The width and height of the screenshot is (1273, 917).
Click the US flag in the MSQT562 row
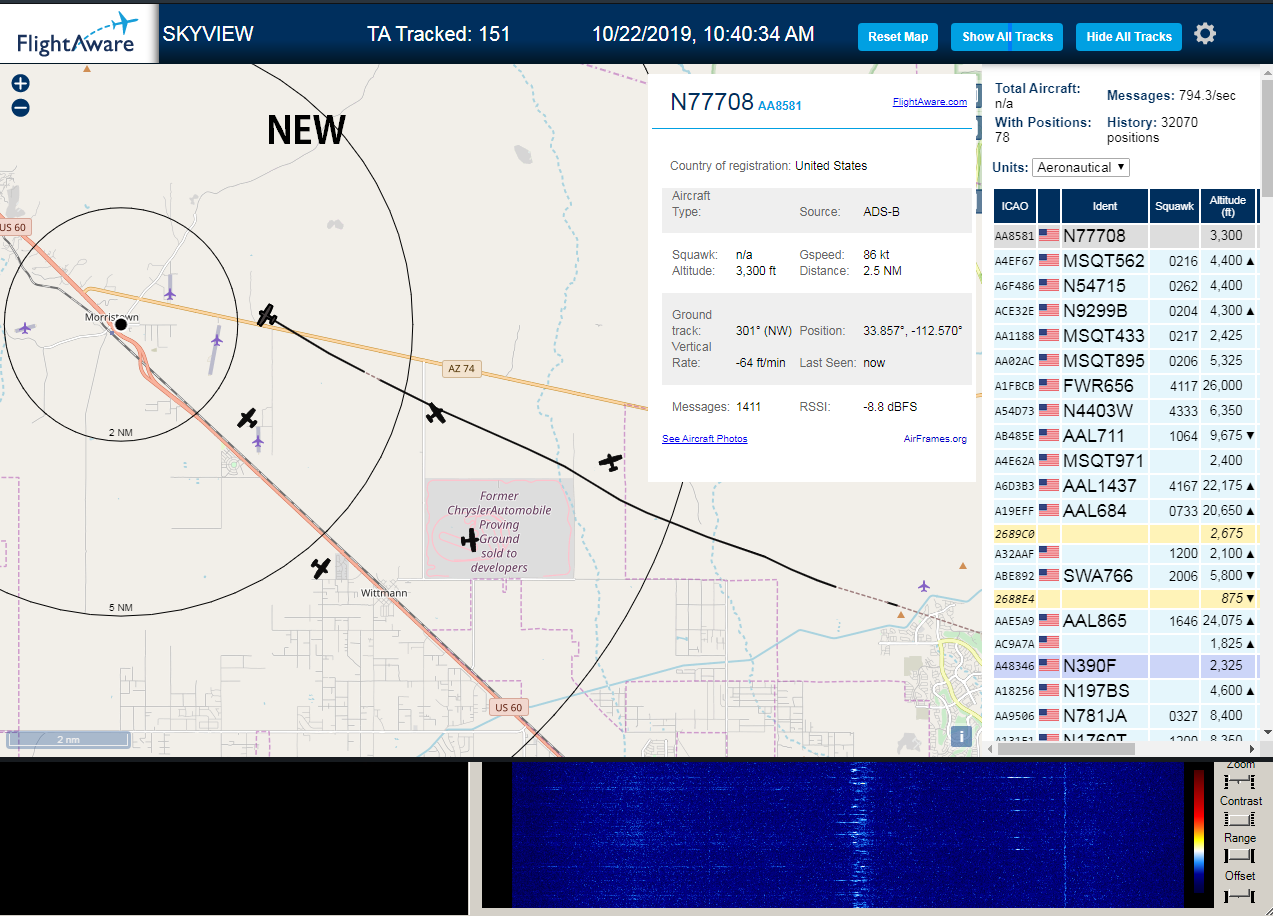pyautogui.click(x=1049, y=261)
